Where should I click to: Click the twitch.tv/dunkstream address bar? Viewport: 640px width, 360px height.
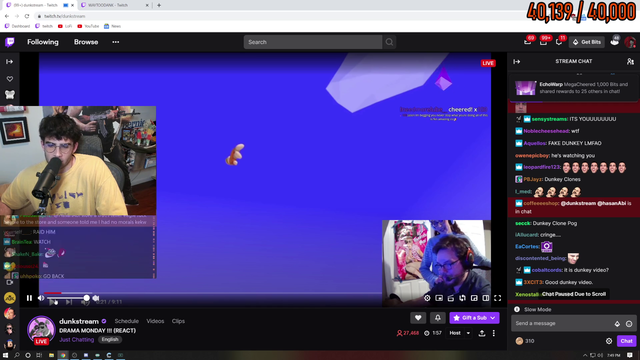[x=64, y=16]
